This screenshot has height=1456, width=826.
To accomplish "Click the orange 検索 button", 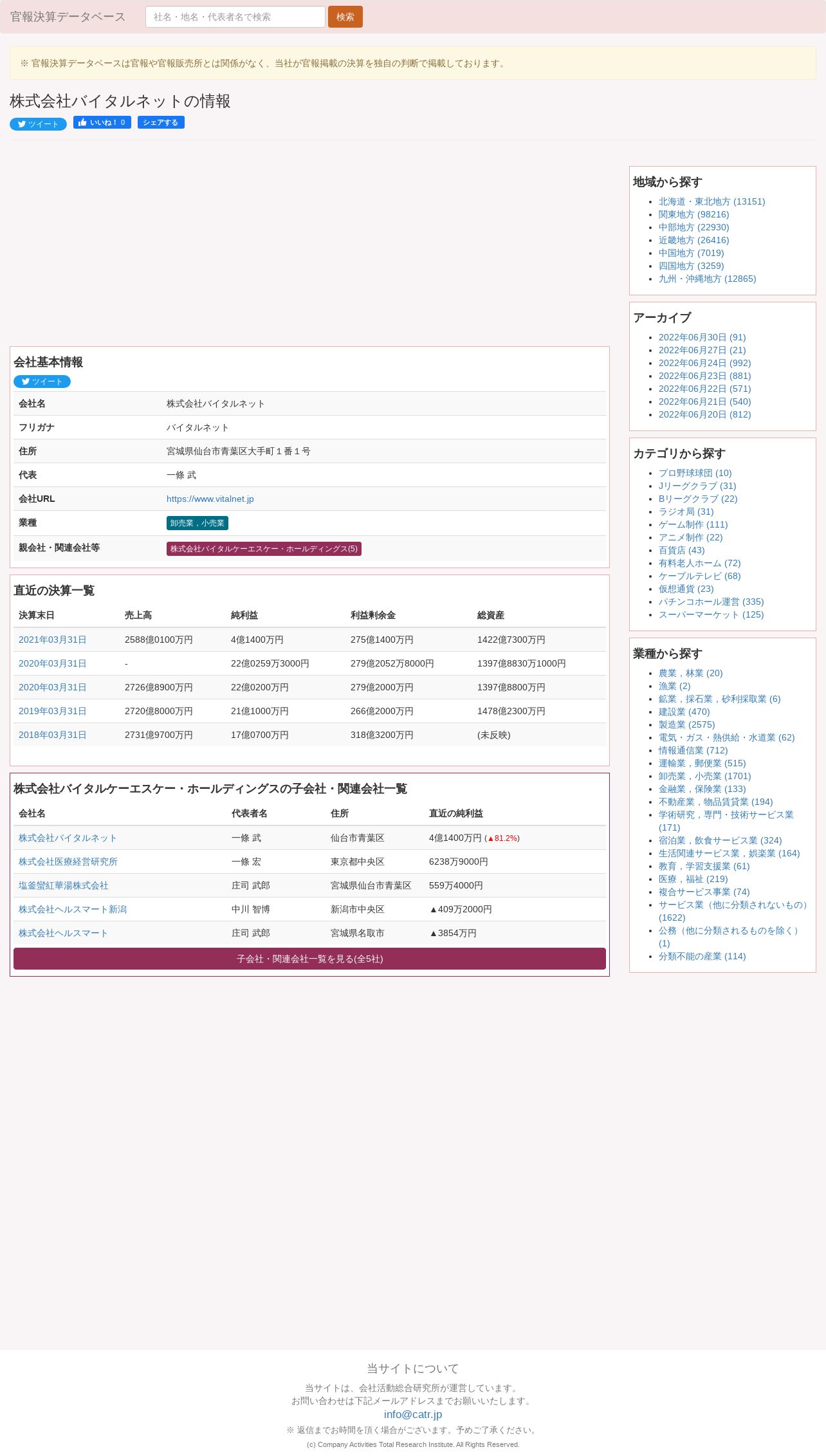I will (x=345, y=17).
